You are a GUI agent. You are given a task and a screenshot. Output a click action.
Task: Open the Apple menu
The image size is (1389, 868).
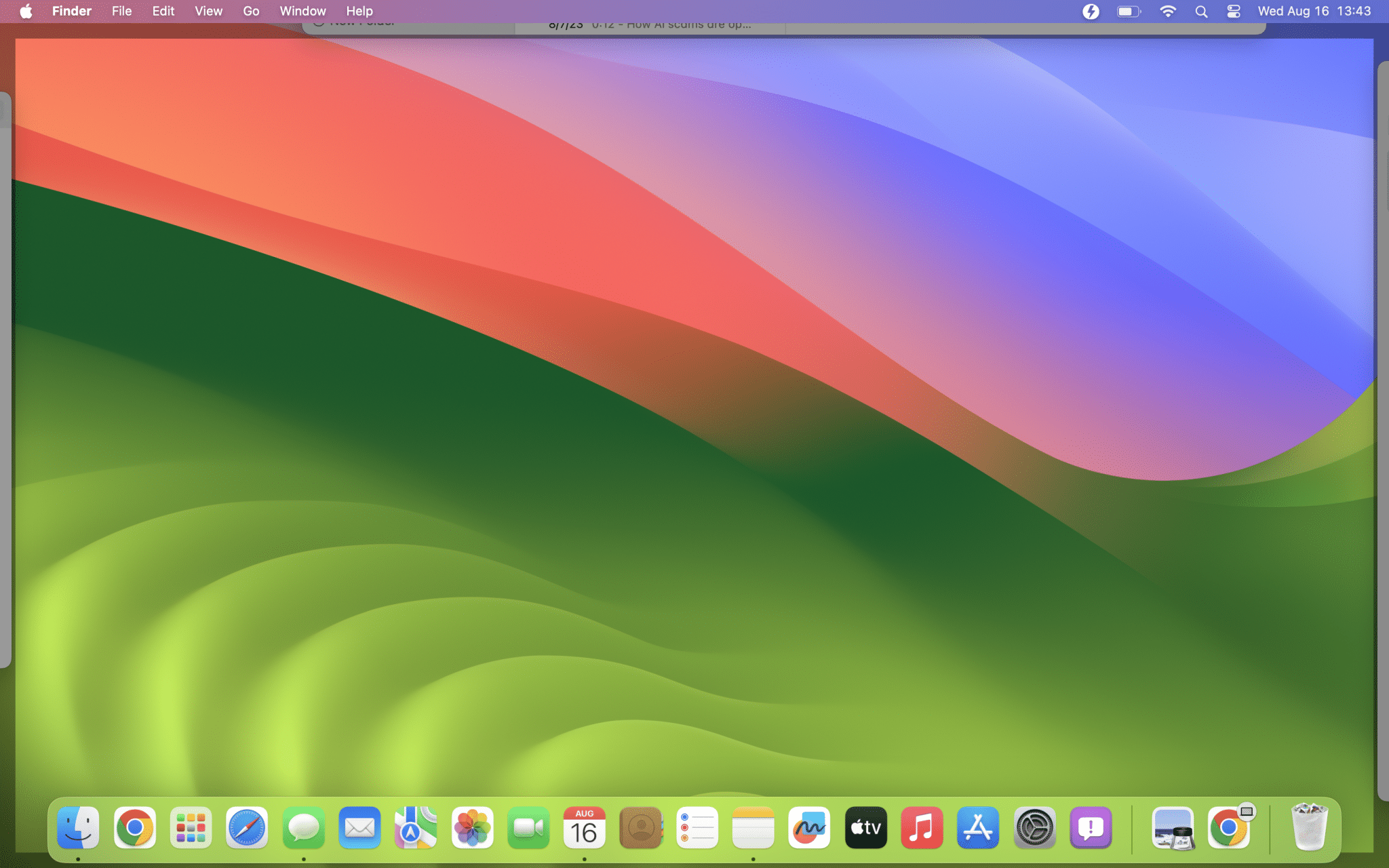click(x=26, y=12)
